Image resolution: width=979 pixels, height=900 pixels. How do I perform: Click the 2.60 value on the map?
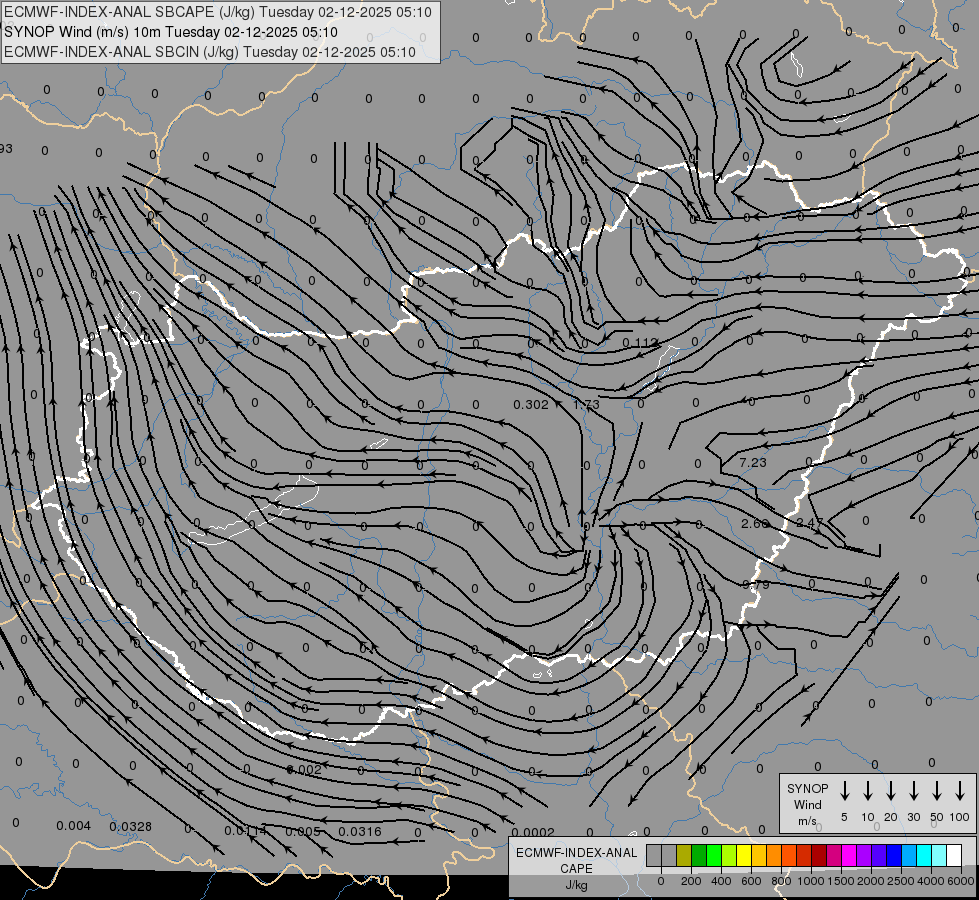point(755,523)
